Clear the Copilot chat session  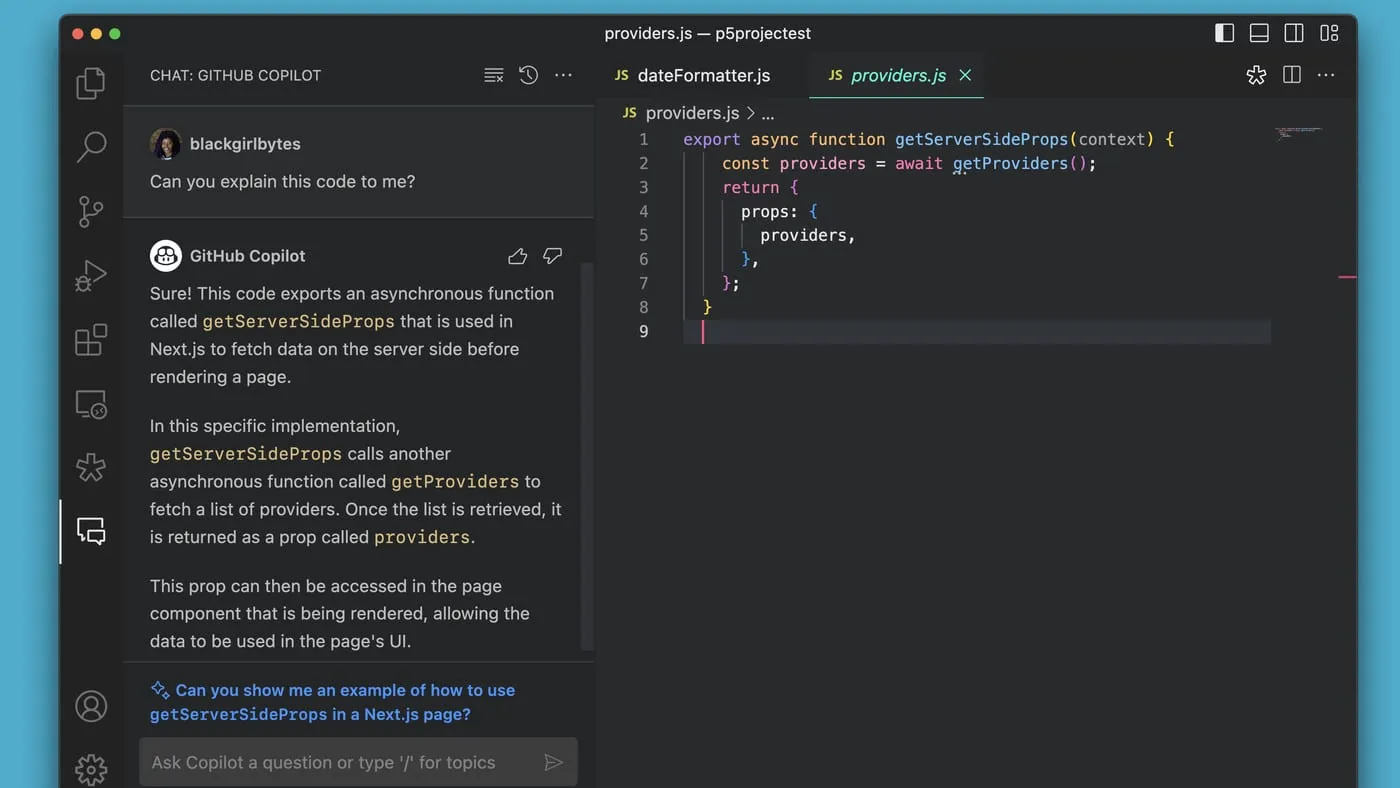point(493,75)
